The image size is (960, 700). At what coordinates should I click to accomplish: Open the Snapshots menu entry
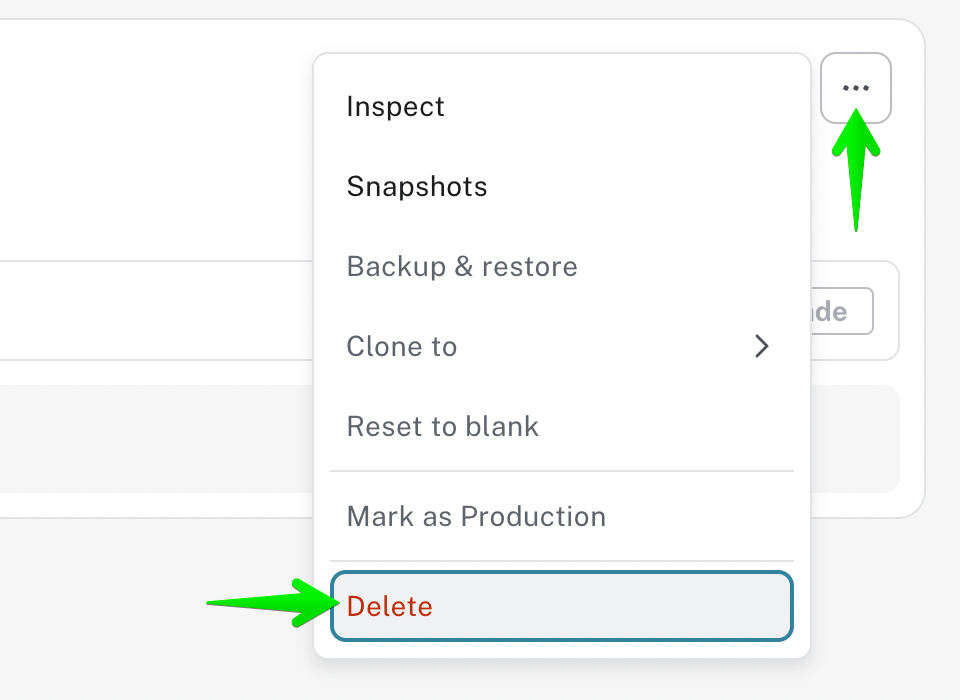tap(417, 187)
